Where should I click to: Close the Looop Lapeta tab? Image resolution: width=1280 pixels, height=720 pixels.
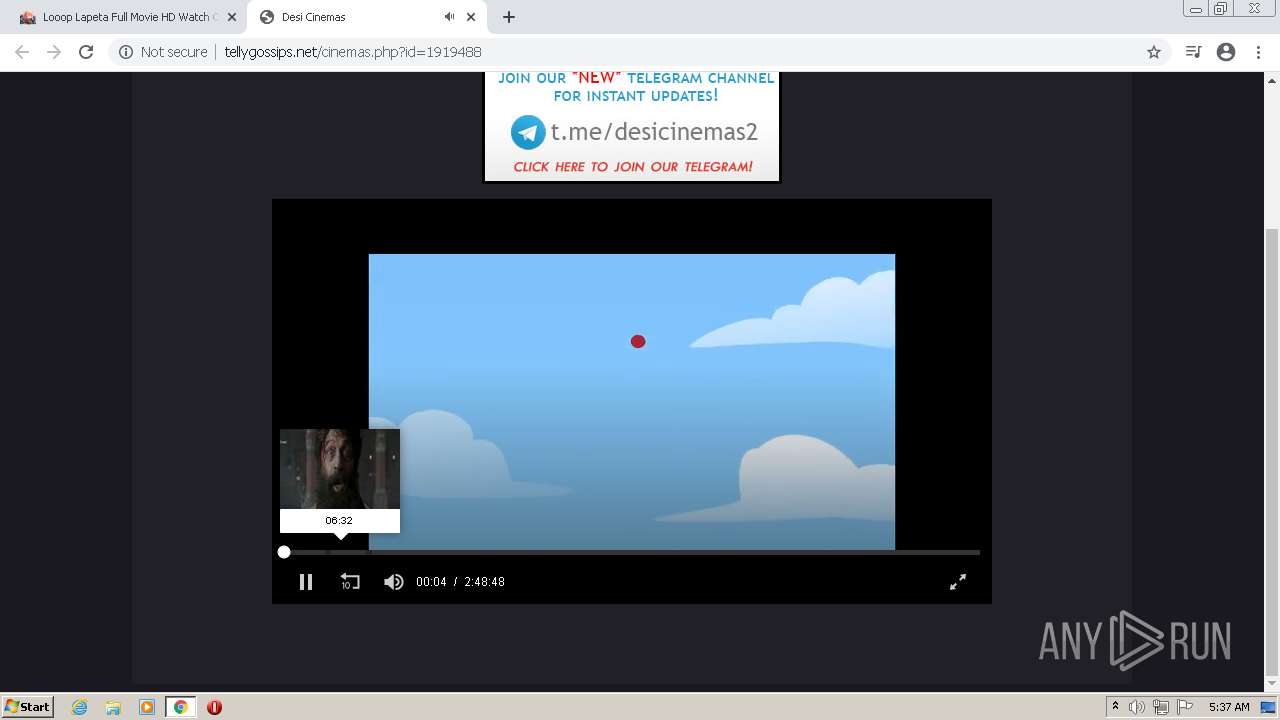pyautogui.click(x=231, y=17)
